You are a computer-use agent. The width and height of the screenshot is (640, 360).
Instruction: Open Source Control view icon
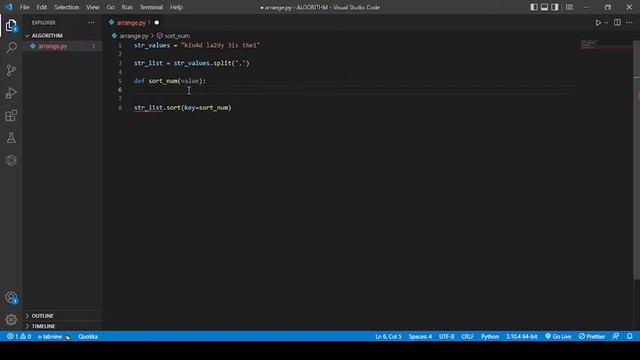pyautogui.click(x=11, y=70)
